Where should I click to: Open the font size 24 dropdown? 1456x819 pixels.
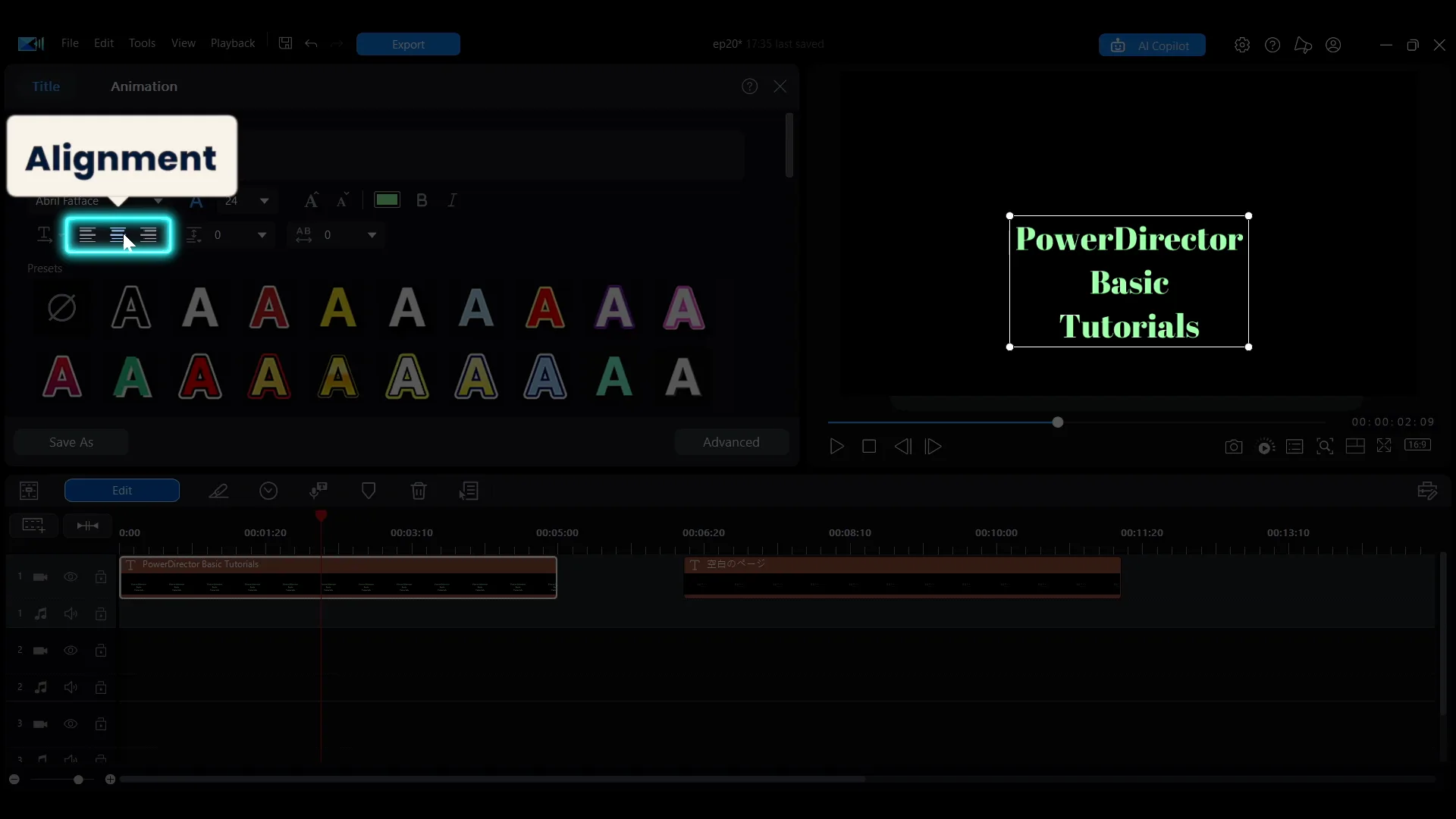pyautogui.click(x=264, y=201)
